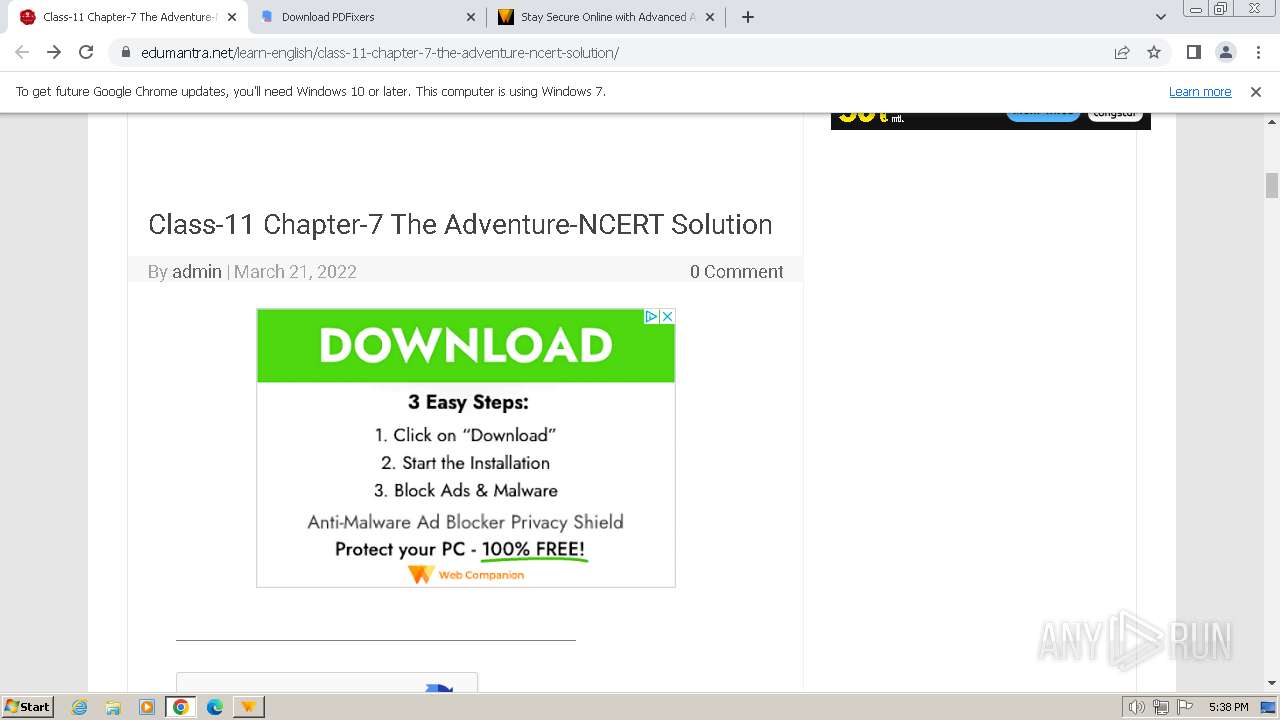1280x720 pixels.
Task: Open Microsoft Edge from taskbar
Action: (x=215, y=707)
